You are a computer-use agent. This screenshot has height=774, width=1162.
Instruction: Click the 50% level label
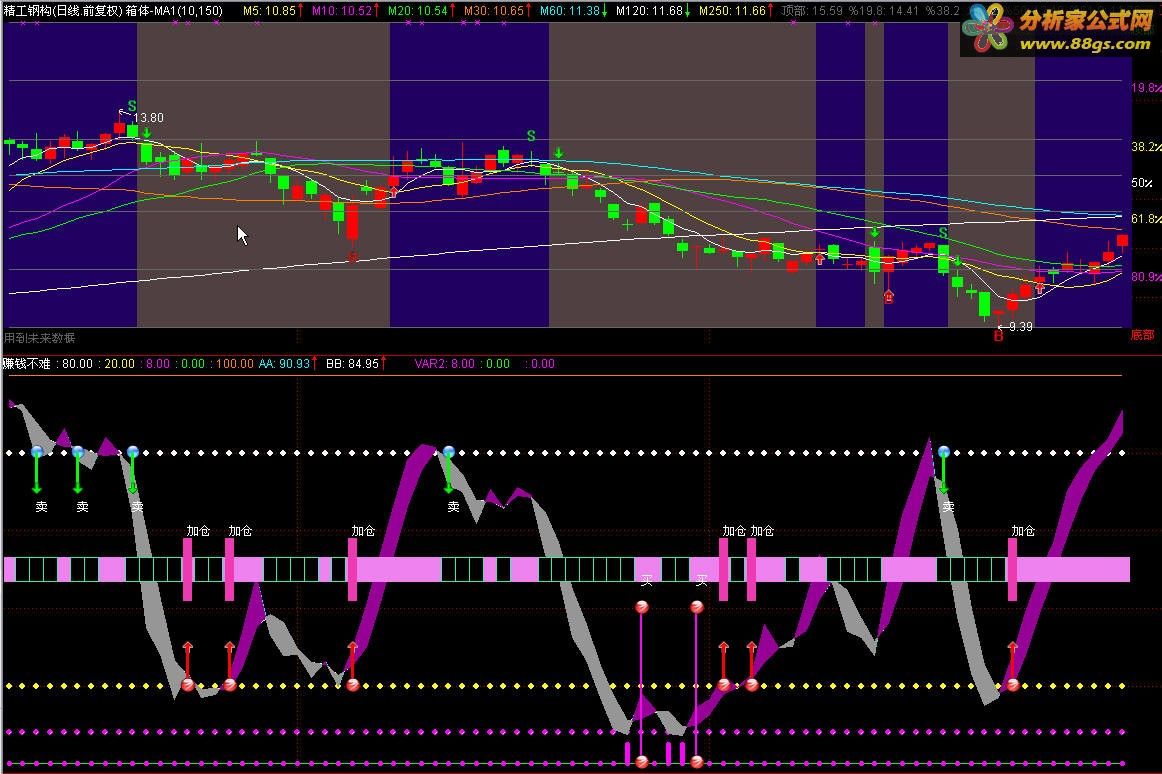pyautogui.click(x=1142, y=182)
